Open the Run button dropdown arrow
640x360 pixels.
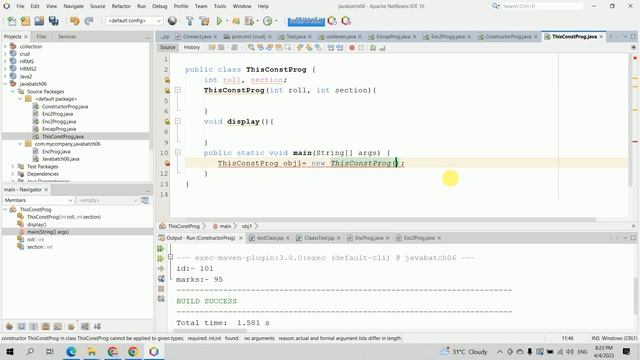pyautogui.click(x=227, y=21)
